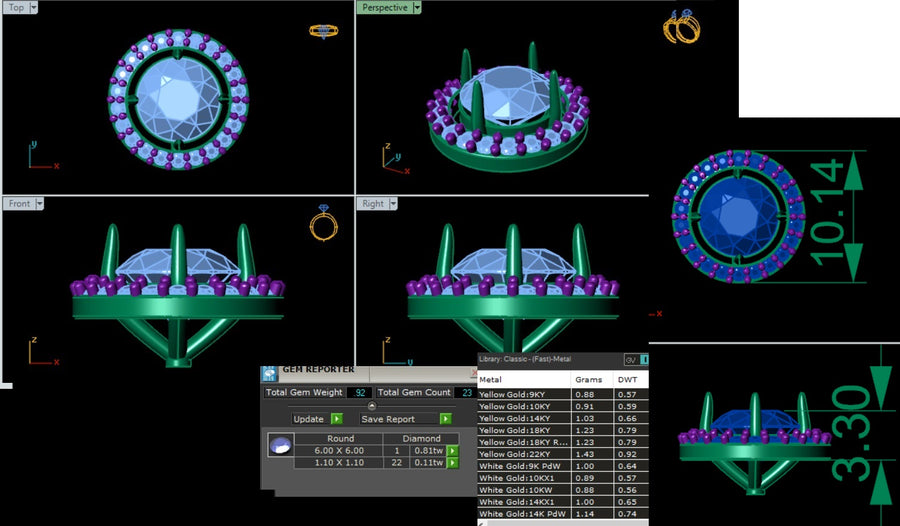Toggle the GV switch in metal library

[x=636, y=359]
